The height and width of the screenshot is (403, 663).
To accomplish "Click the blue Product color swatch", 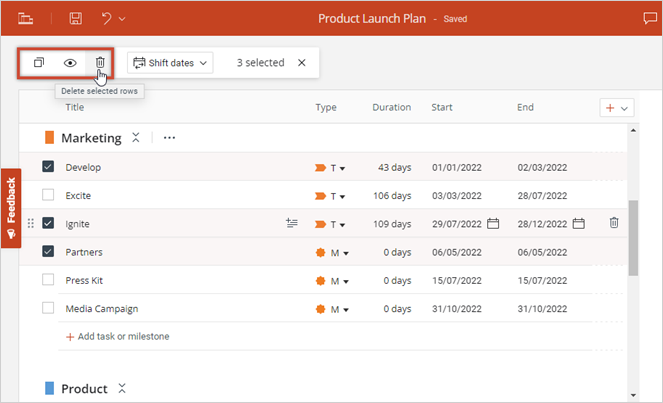I will [x=49, y=388].
